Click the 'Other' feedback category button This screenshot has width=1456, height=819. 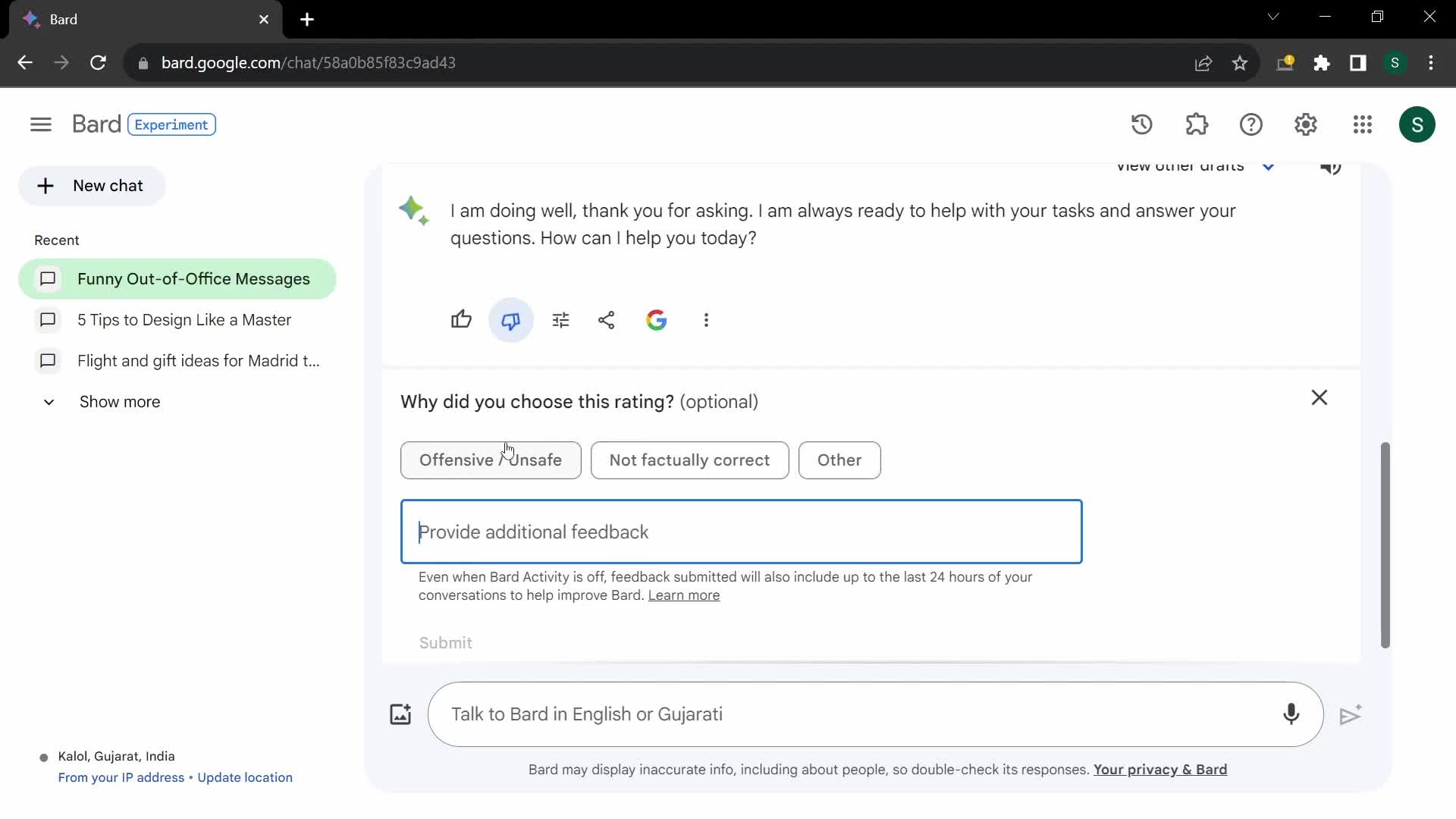[839, 459]
